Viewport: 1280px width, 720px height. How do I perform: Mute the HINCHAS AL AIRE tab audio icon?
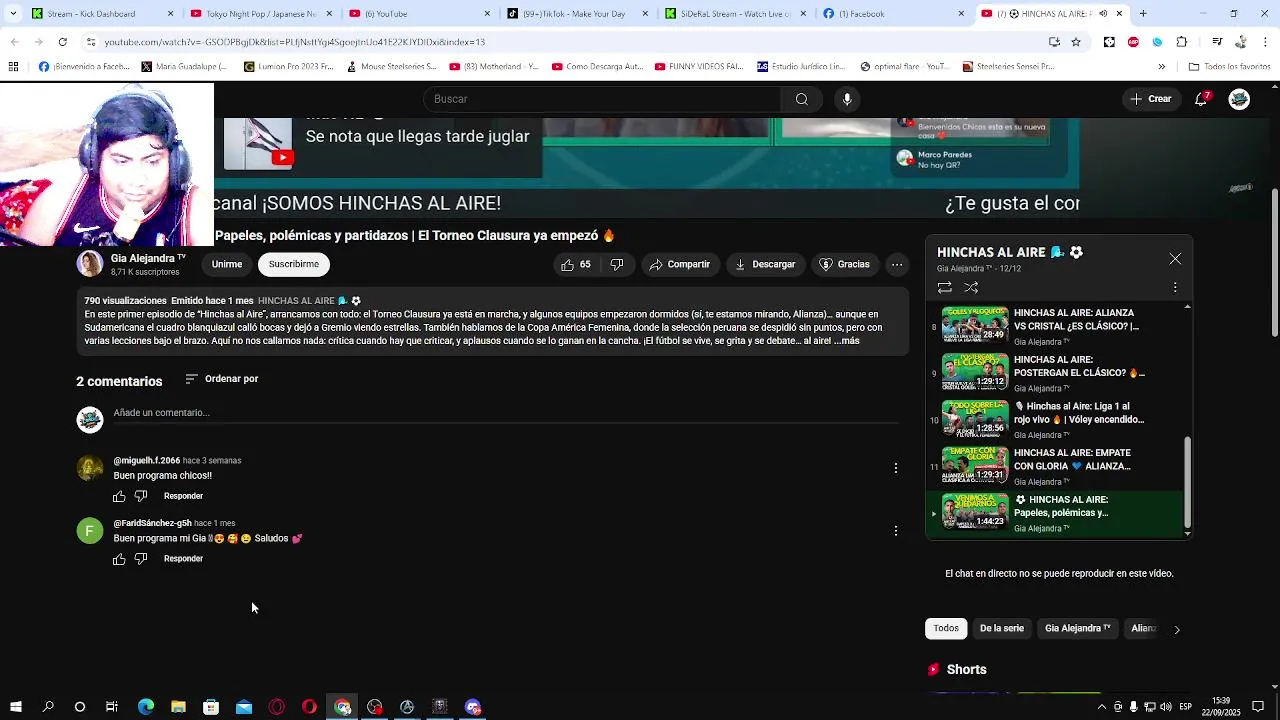click(x=1103, y=14)
